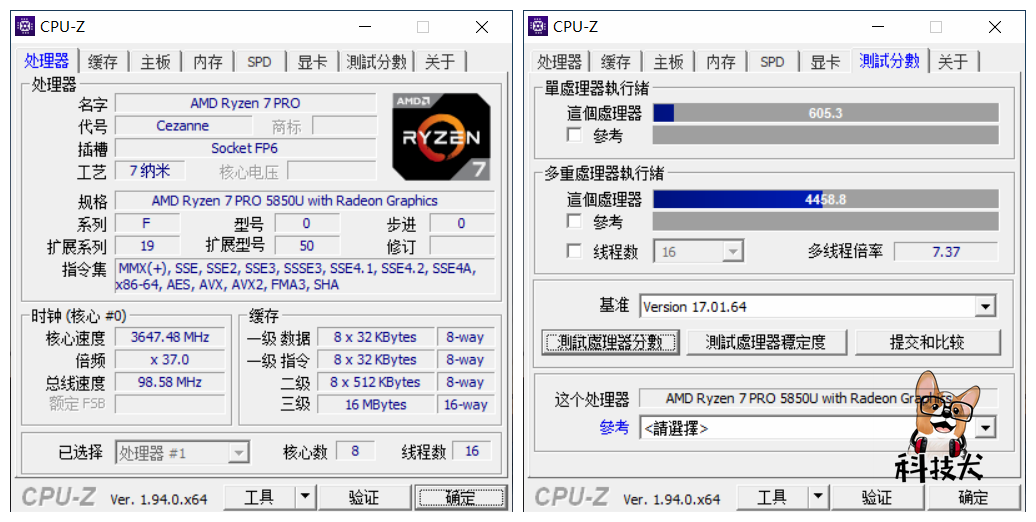Click the 核心速度 value 3647.48 MHz
The image size is (1036, 522).
(x=170, y=337)
